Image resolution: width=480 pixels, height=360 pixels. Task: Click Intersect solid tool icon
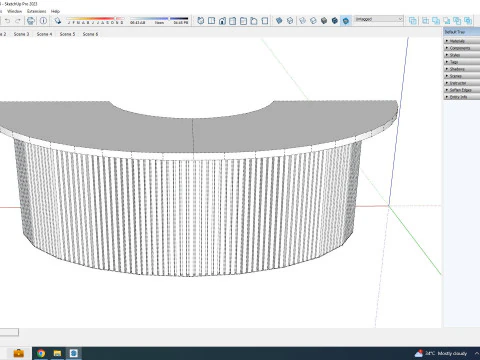coord(426,21)
